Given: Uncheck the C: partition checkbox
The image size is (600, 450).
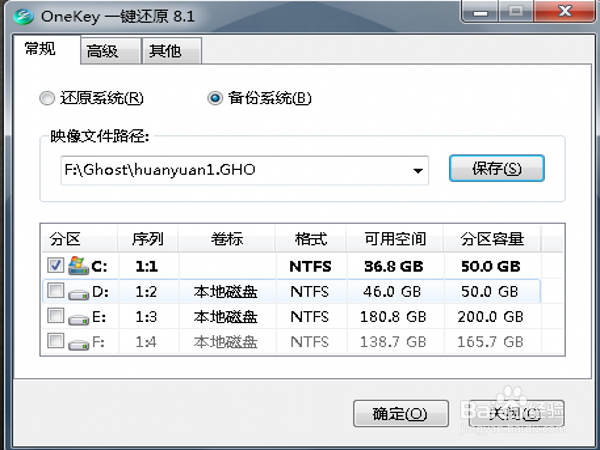Looking at the screenshot, I should (x=55, y=265).
